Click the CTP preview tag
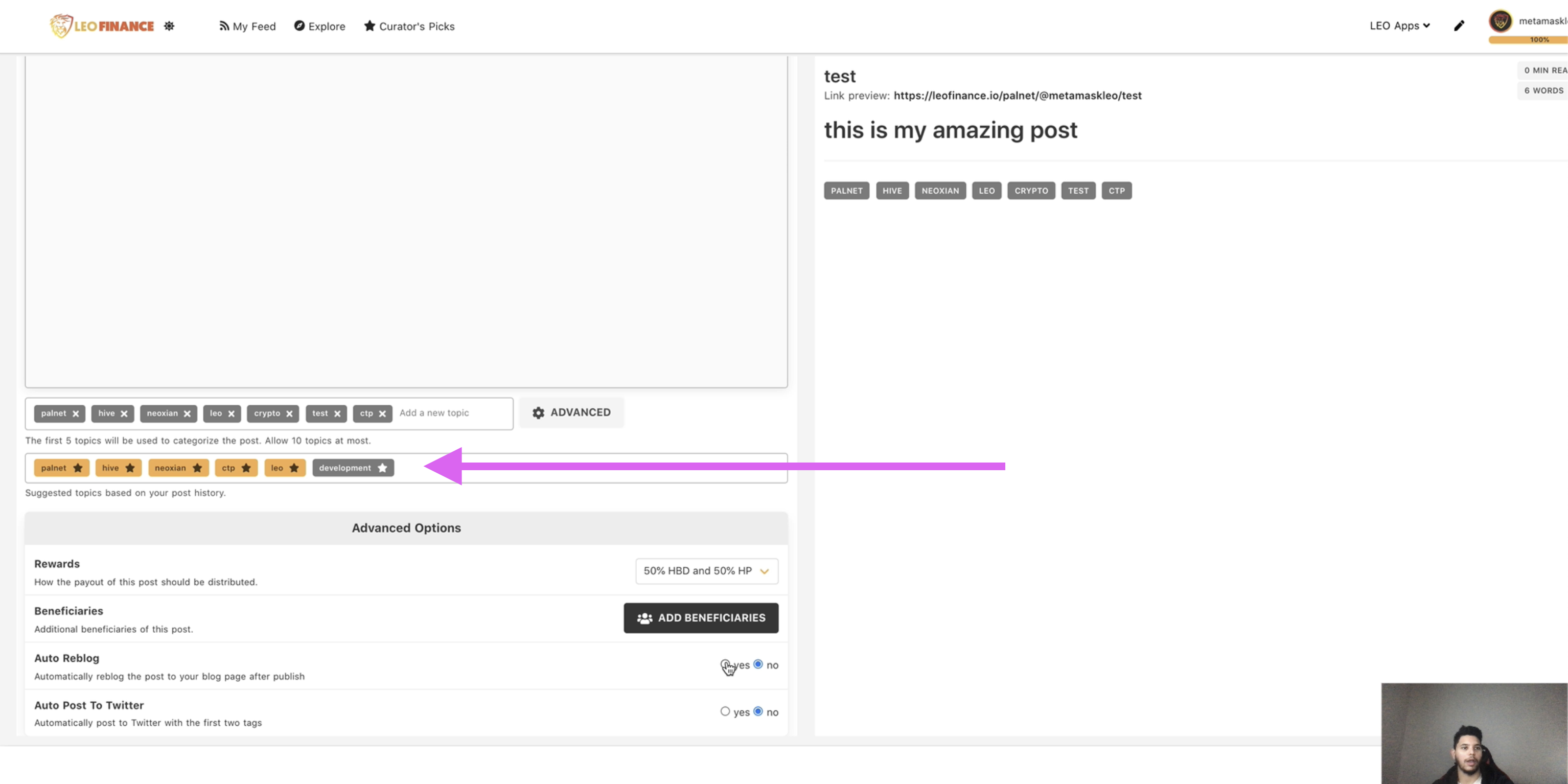Screen dimensions: 1568x784 coord(1116,191)
